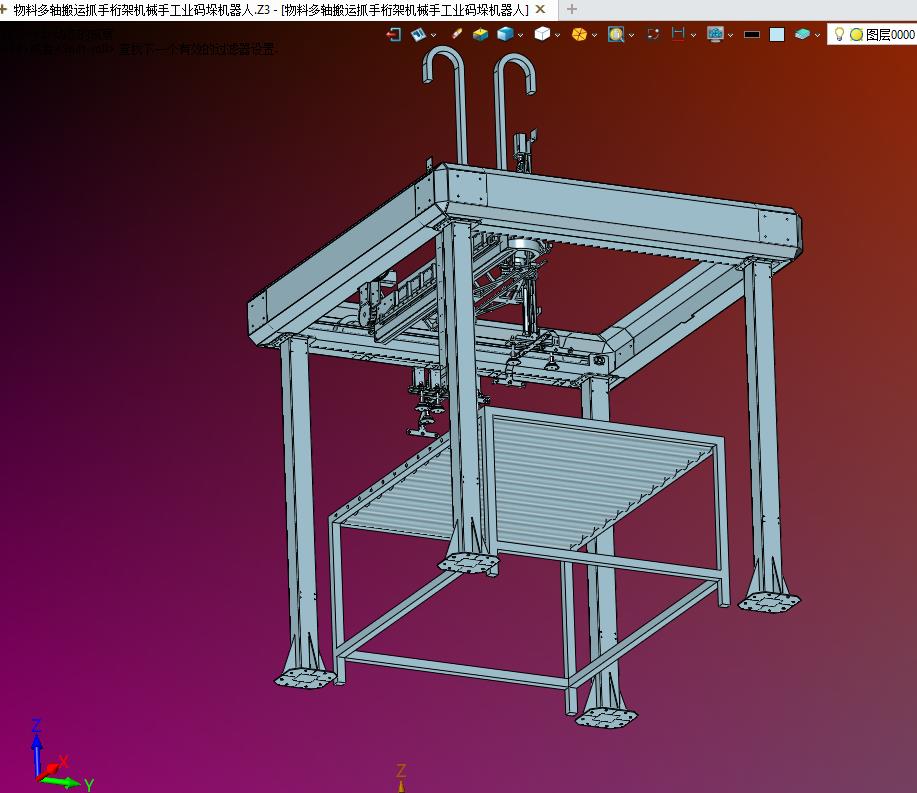The image size is (917, 793).
Task: Click the monitor display icon
Action: click(x=715, y=35)
